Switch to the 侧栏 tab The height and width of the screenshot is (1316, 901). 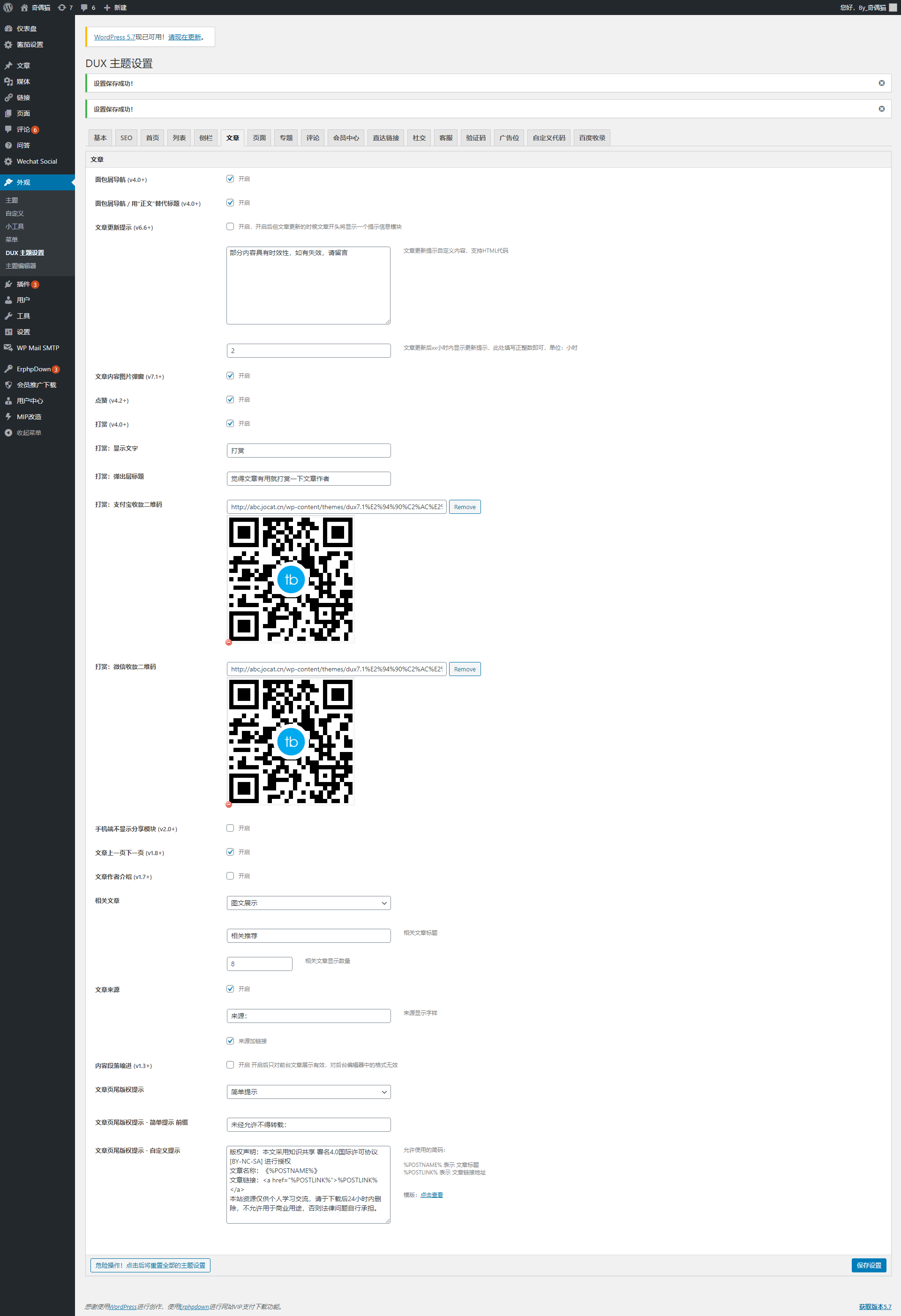point(206,138)
